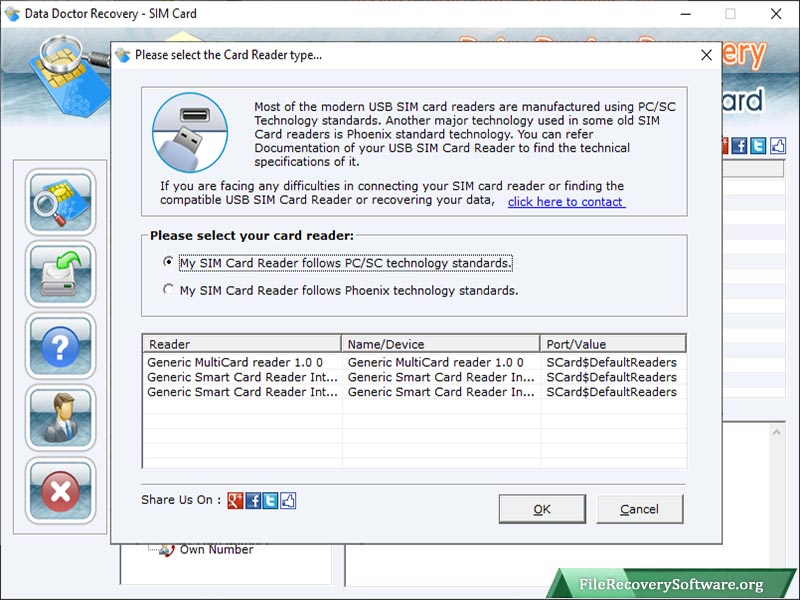Close the Data Doctor Recovery main window
Screen dimensions: 800x600
pos(776,14)
